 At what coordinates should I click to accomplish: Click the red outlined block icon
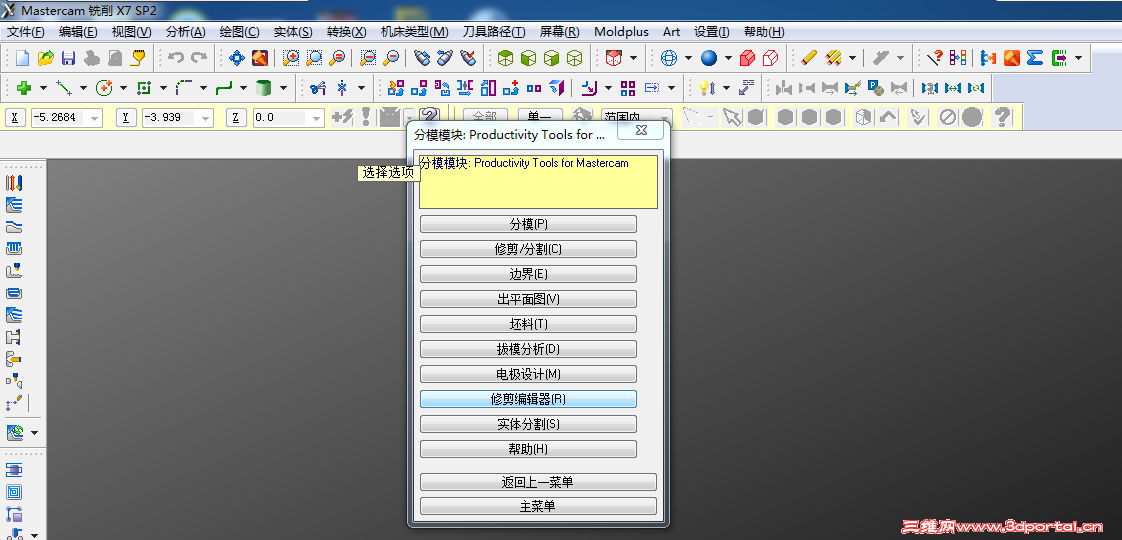(x=771, y=58)
